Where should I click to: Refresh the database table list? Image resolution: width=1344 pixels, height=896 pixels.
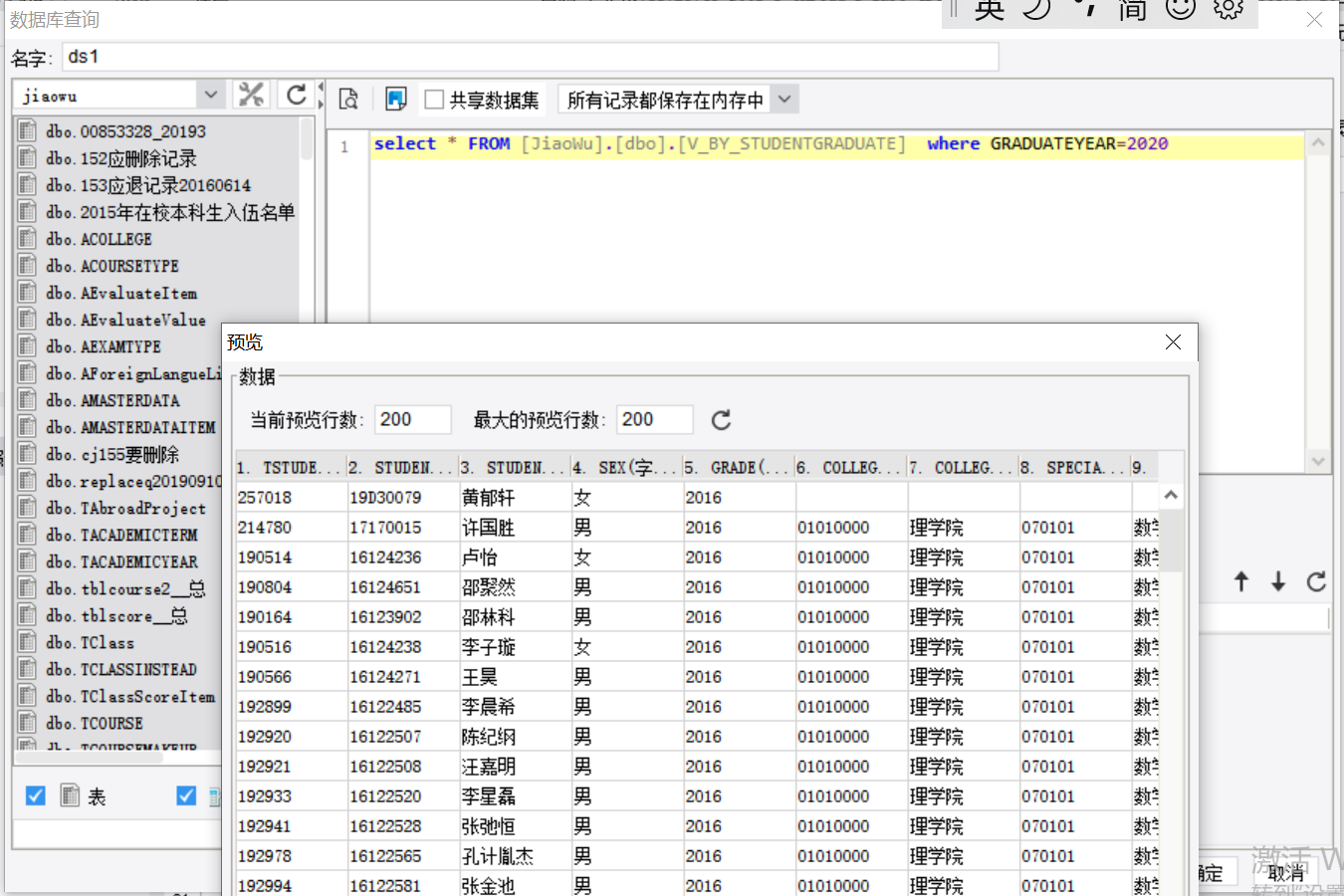coord(296,95)
